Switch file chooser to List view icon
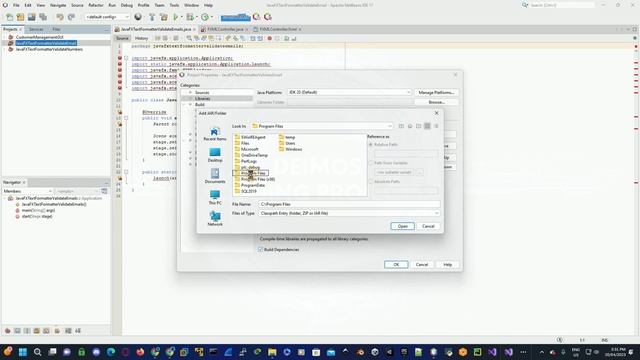 tap(427, 126)
